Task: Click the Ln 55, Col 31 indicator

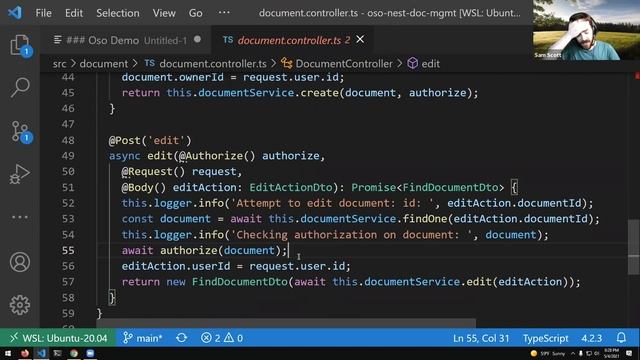Action: point(481,338)
